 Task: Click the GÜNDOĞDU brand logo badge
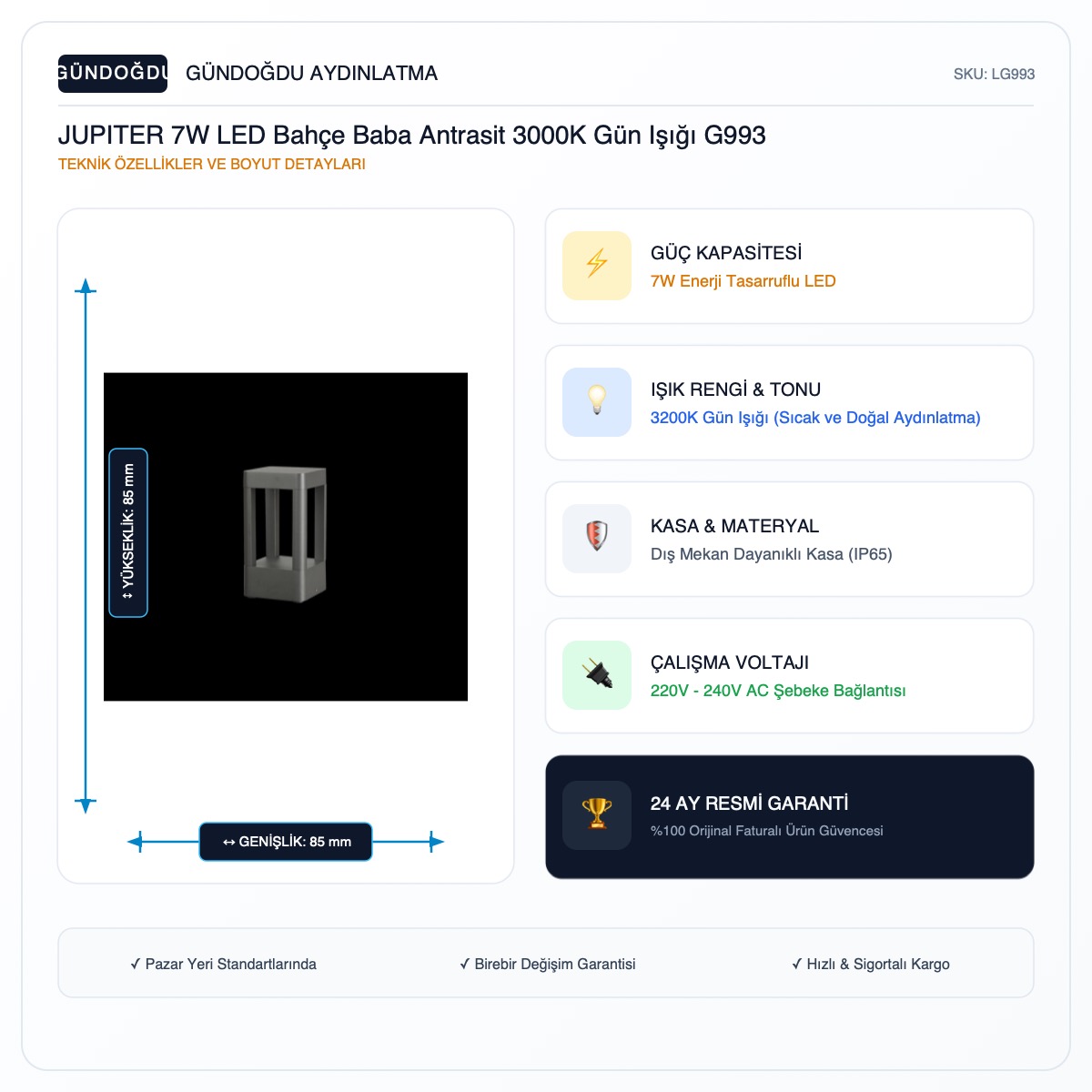click(113, 74)
